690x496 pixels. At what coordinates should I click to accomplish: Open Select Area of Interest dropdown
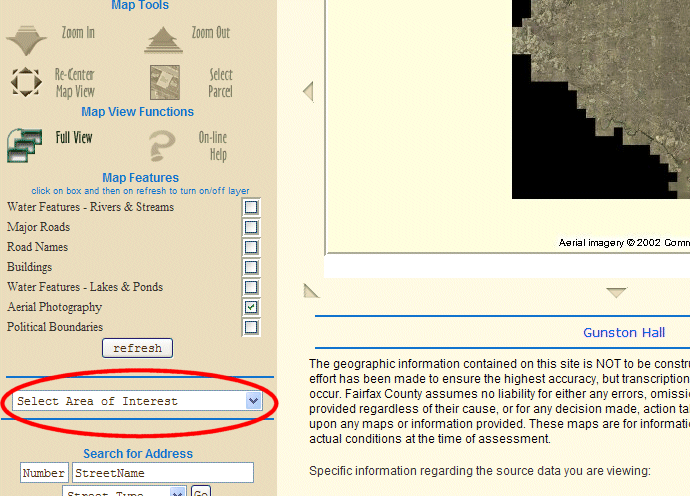click(137, 401)
